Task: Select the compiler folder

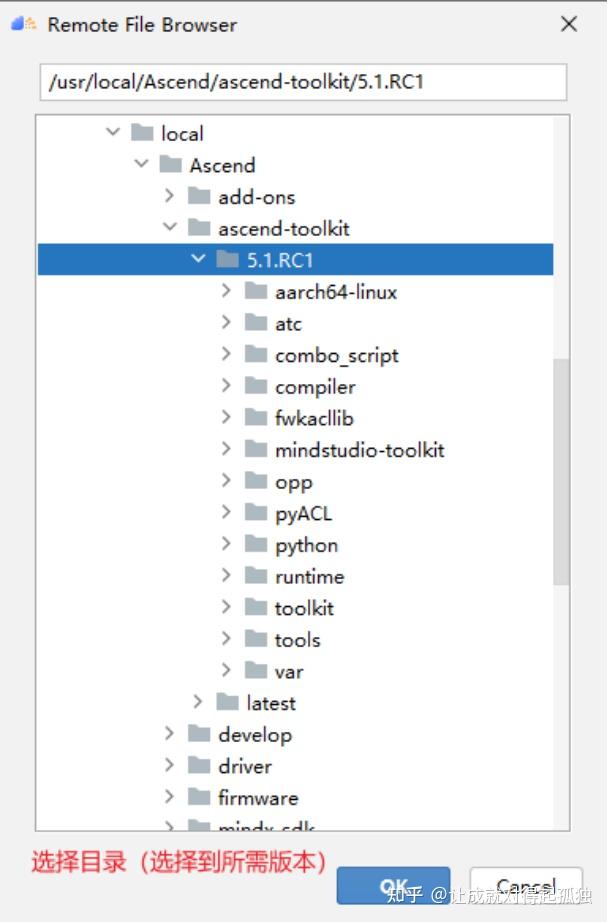Action: coord(315,387)
